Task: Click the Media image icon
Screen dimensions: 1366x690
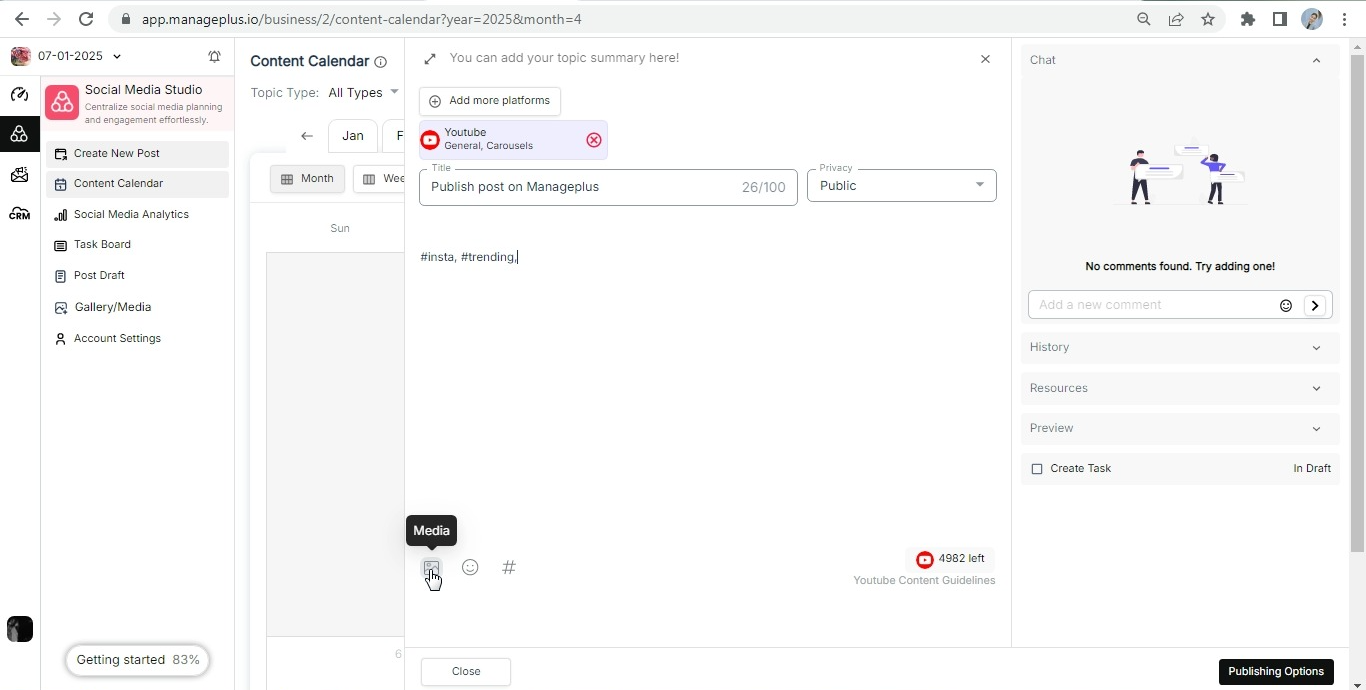Action: point(431,567)
